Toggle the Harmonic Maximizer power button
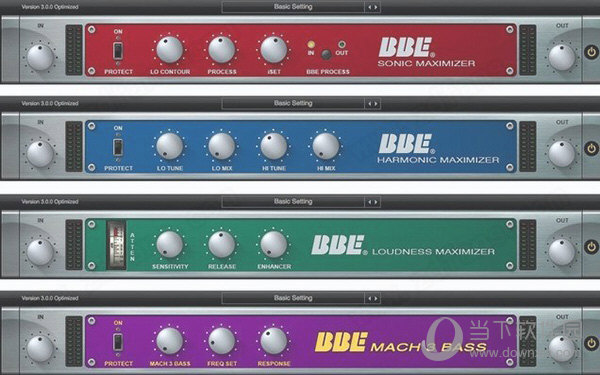The image size is (600, 375). [591, 148]
